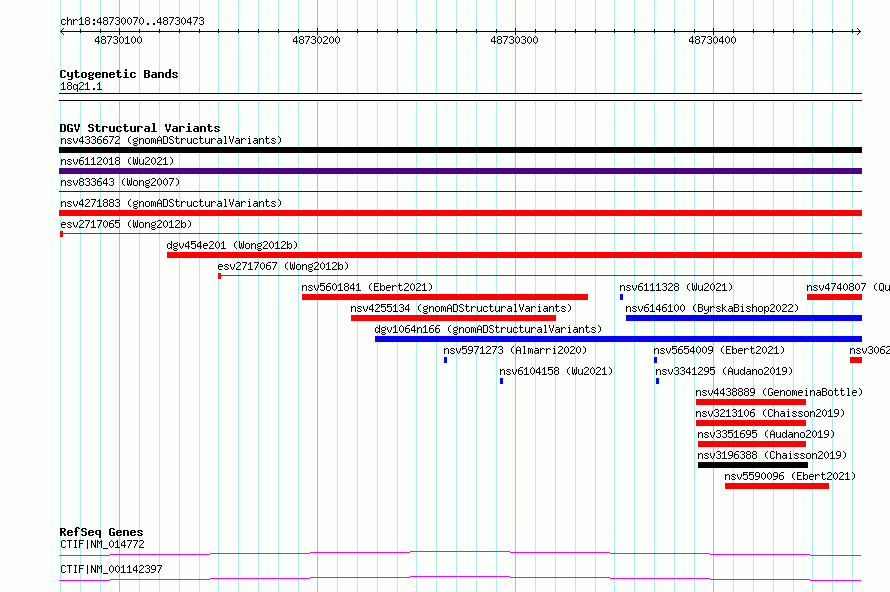Screen dimensions: 890x592
Task: Click the red nsv4740807 variant bar
Action: (x=834, y=297)
